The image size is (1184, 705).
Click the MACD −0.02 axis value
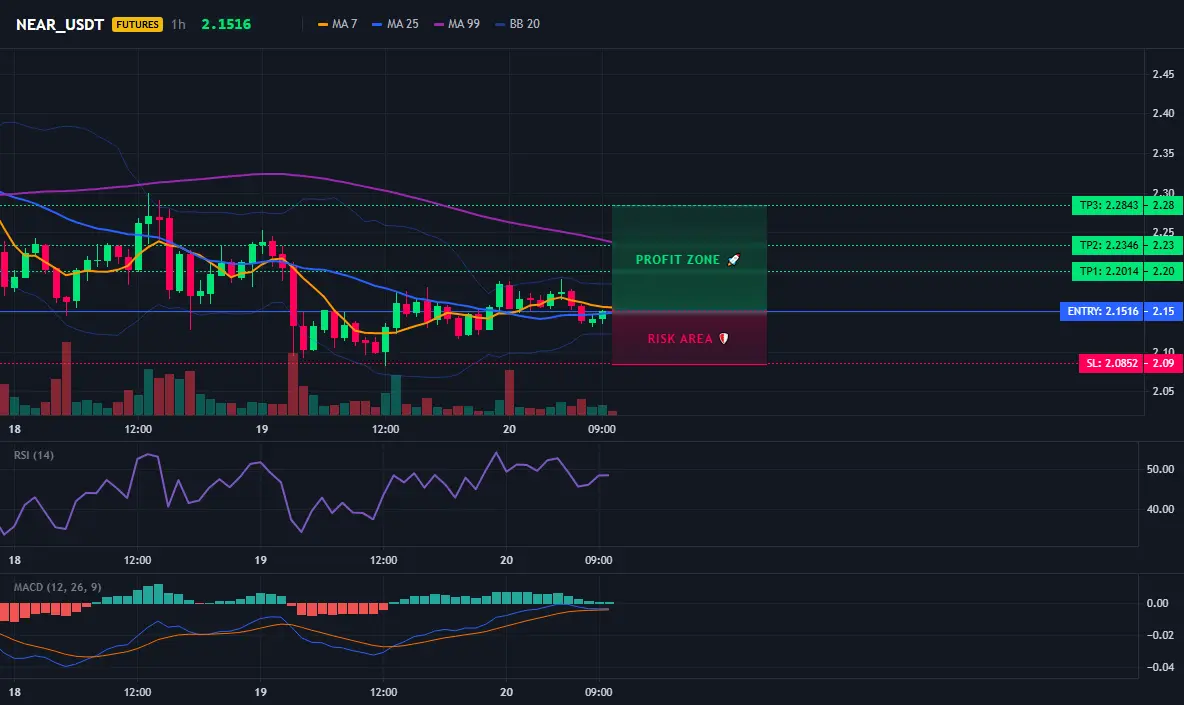tap(1160, 636)
